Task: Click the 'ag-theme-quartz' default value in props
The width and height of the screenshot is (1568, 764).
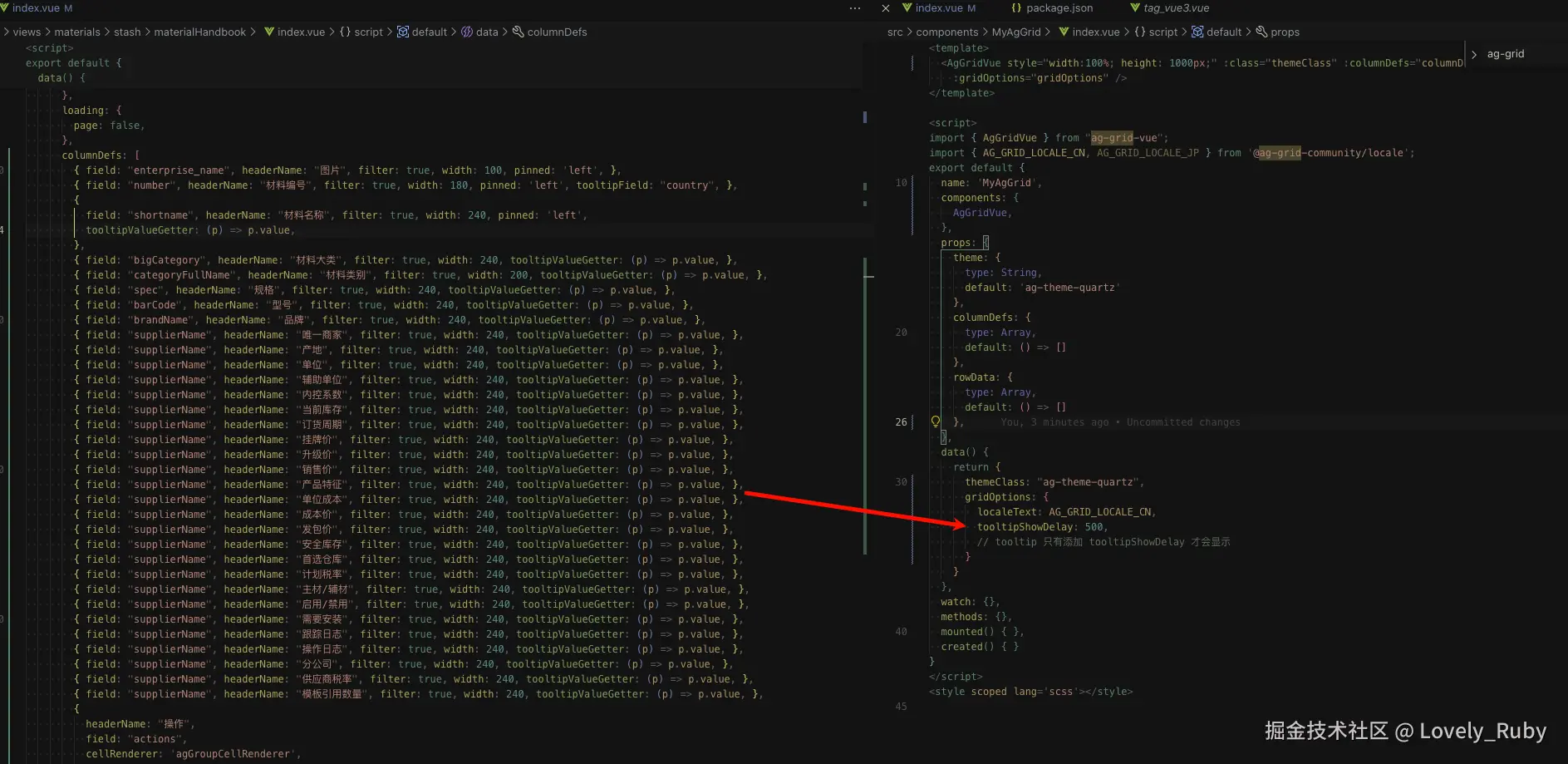Action: (1072, 288)
